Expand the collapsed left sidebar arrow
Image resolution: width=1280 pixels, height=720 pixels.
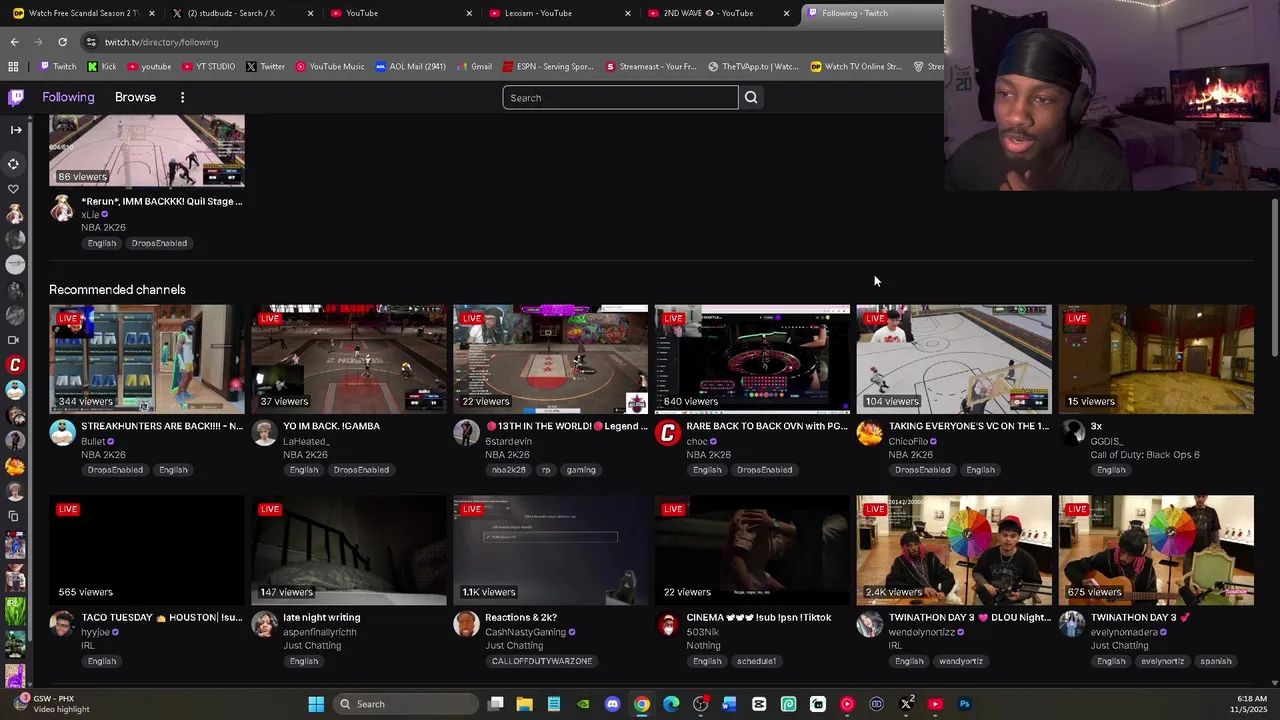point(15,129)
